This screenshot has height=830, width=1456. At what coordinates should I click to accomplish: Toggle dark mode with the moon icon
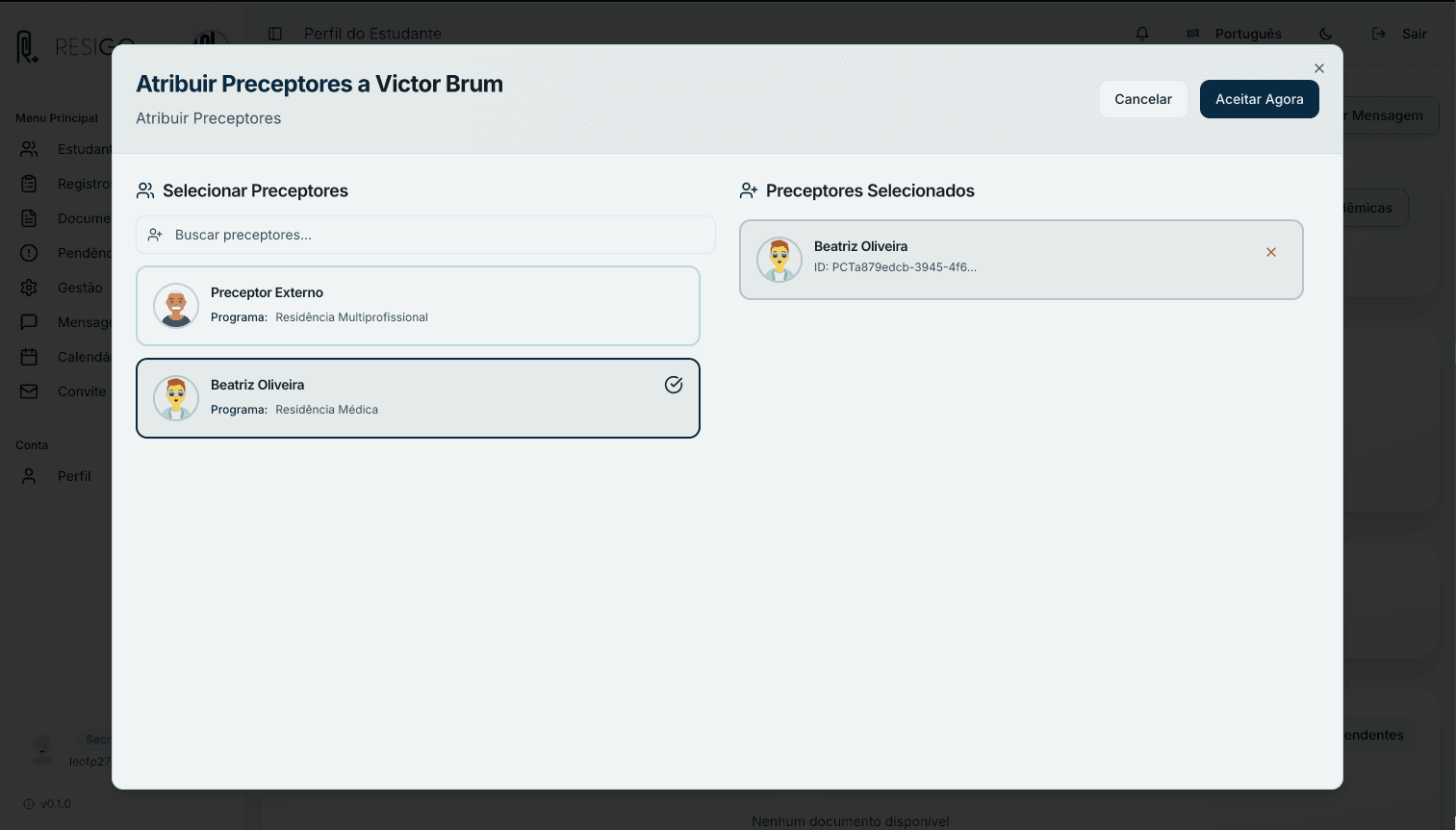tap(1326, 34)
